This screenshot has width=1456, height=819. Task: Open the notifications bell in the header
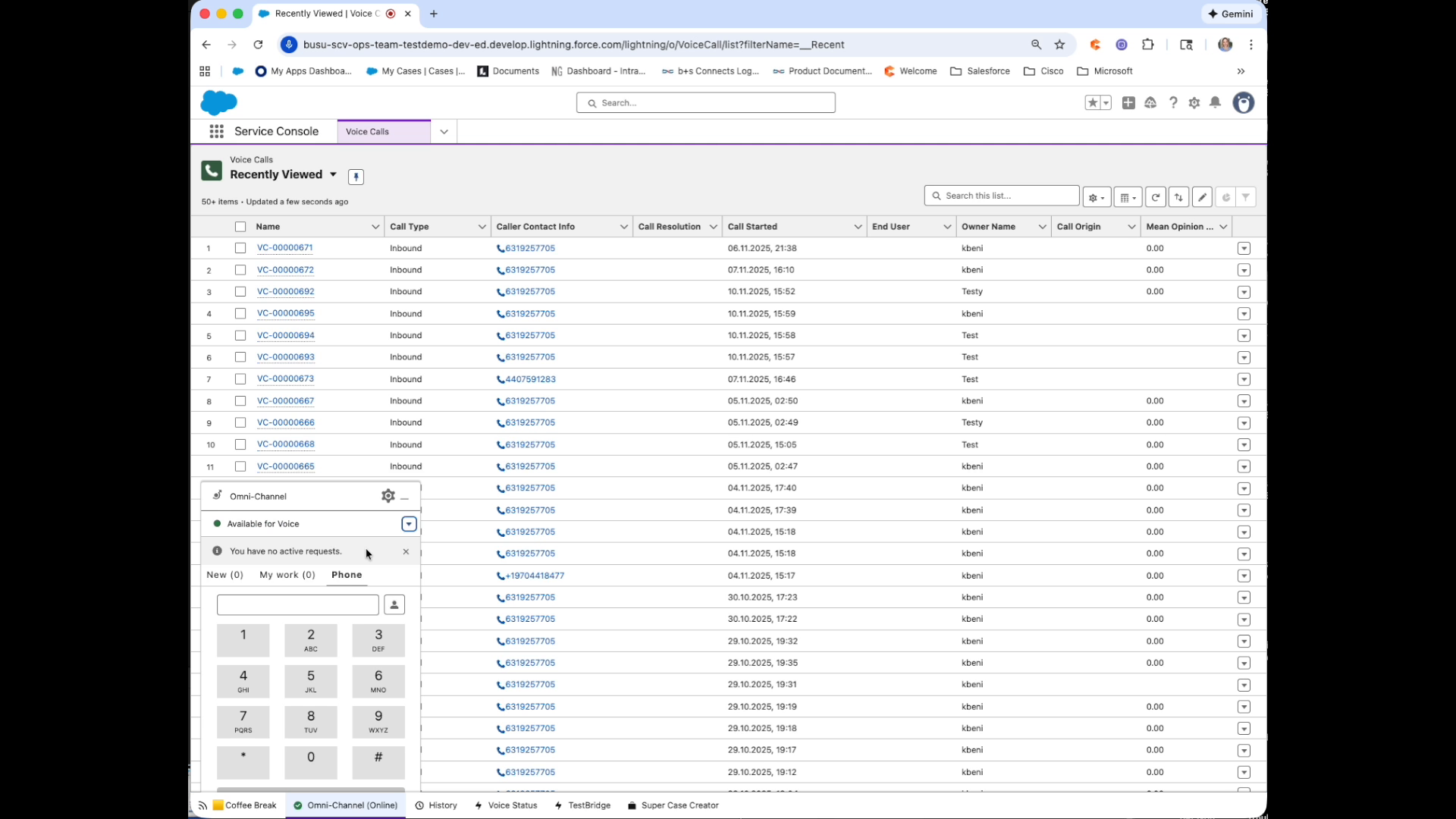1216,102
